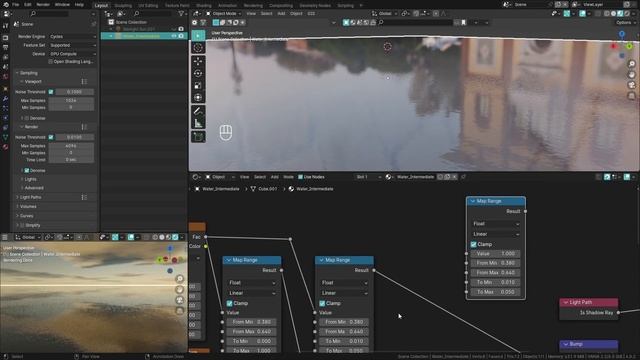This screenshot has width=640, height=360.
Task: Open the Edit menu
Action: tap(28, 4)
